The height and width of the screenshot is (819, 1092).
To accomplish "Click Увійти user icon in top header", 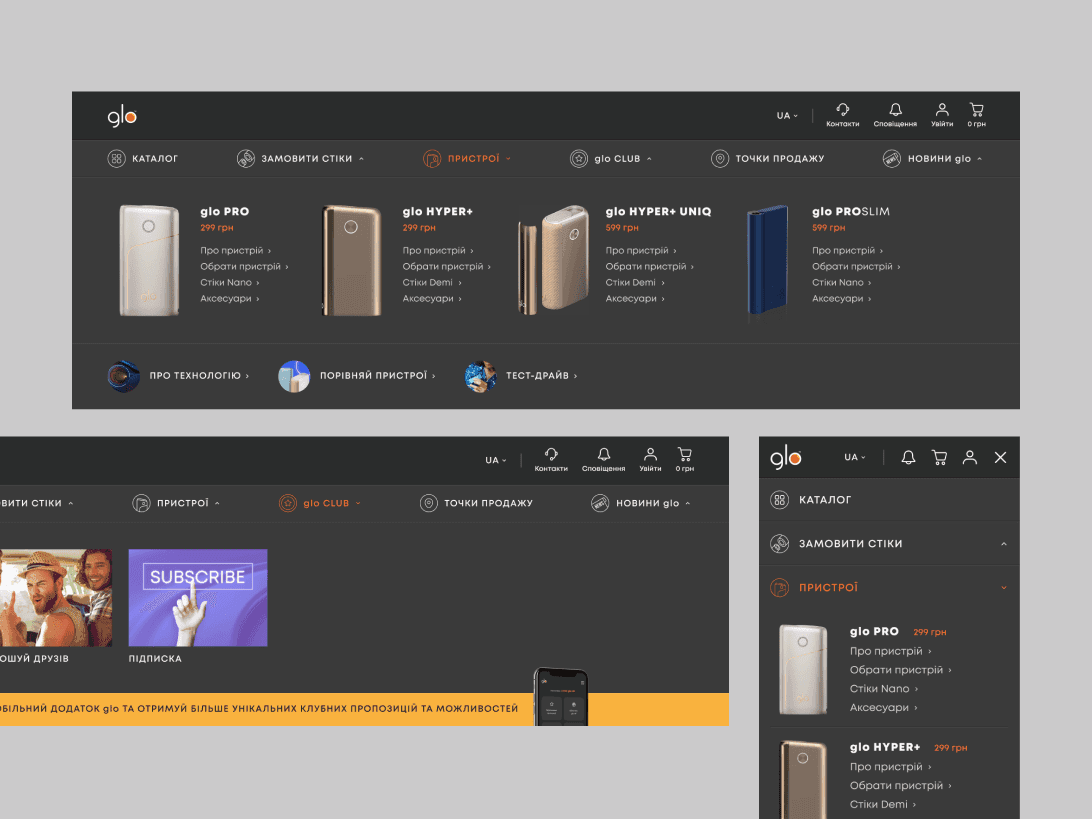I will [x=942, y=109].
